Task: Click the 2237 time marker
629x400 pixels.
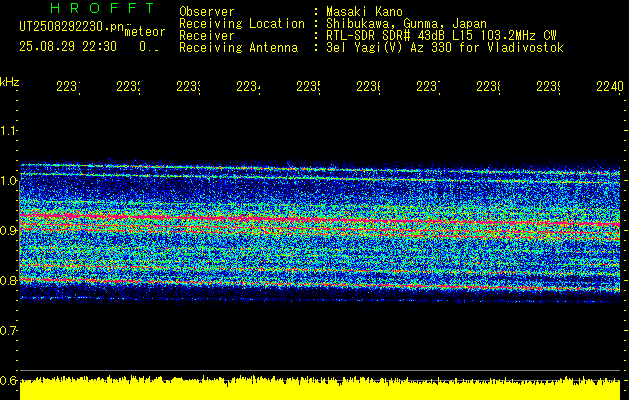Action: (428, 86)
